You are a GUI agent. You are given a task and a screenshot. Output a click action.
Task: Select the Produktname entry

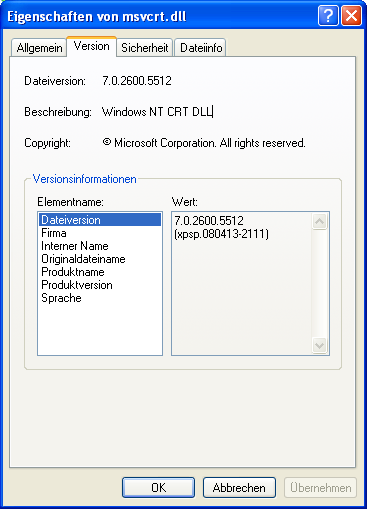tap(100, 272)
